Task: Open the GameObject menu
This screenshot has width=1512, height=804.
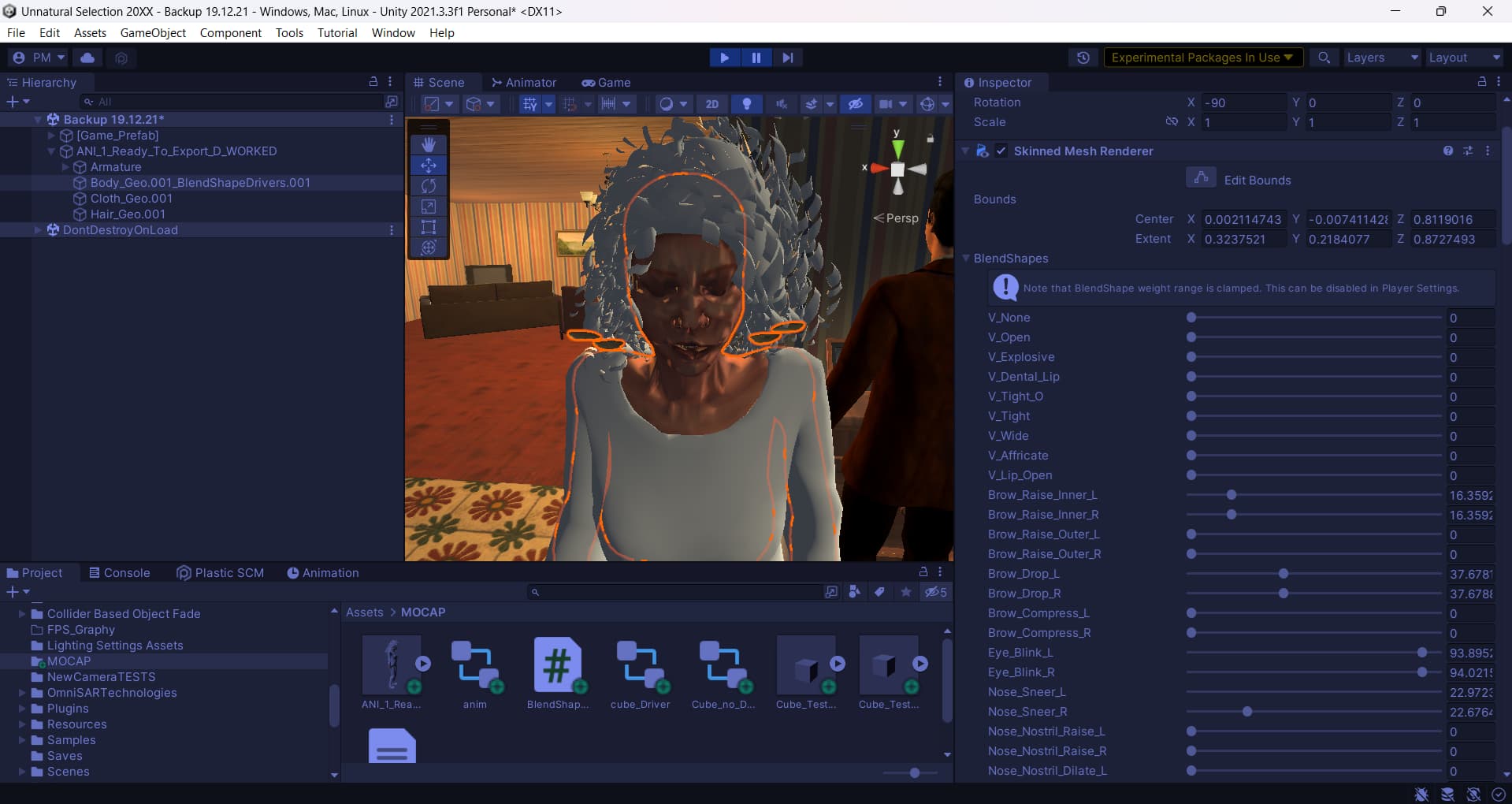Action: [153, 32]
